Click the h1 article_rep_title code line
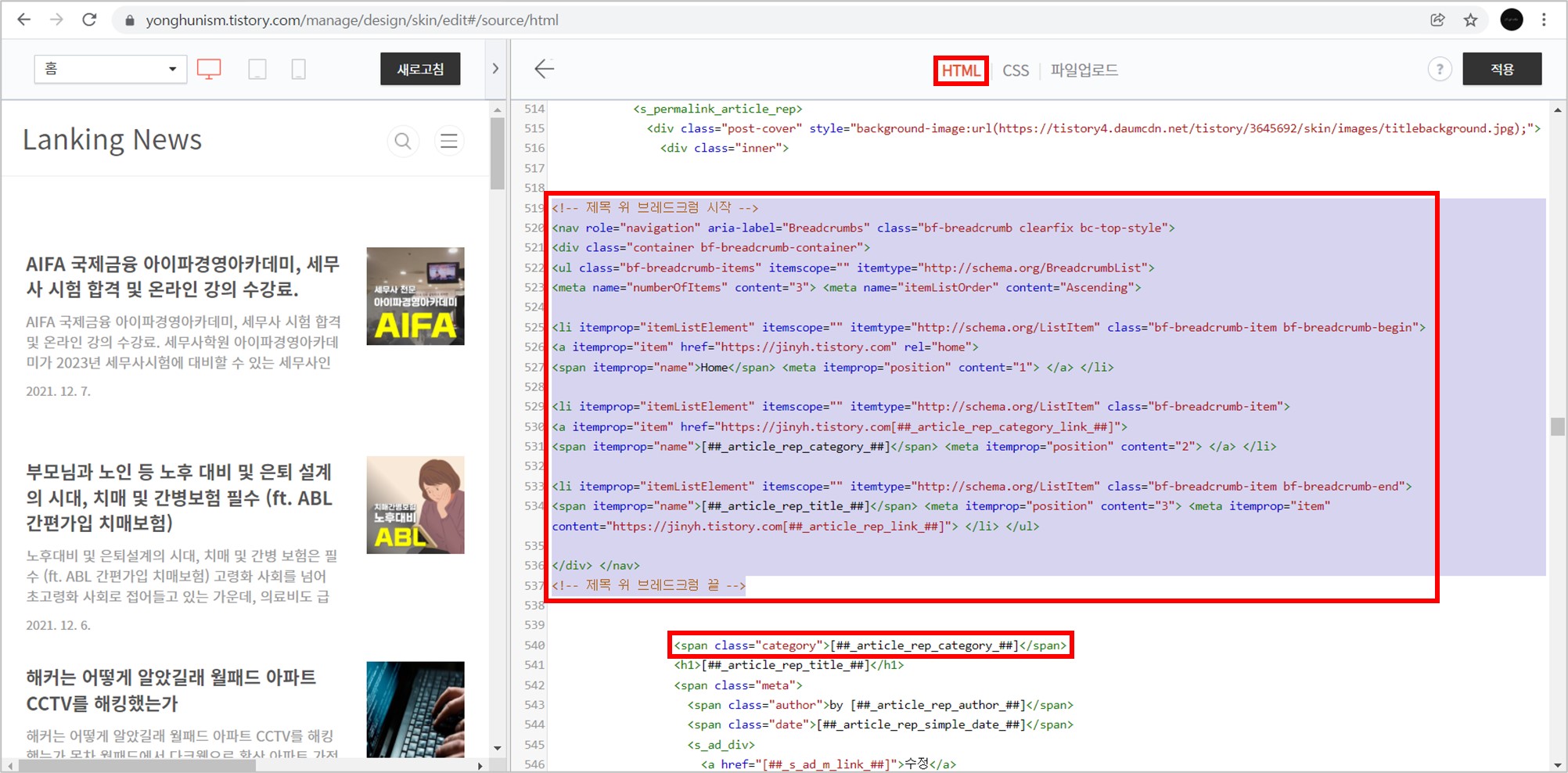 tap(789, 665)
